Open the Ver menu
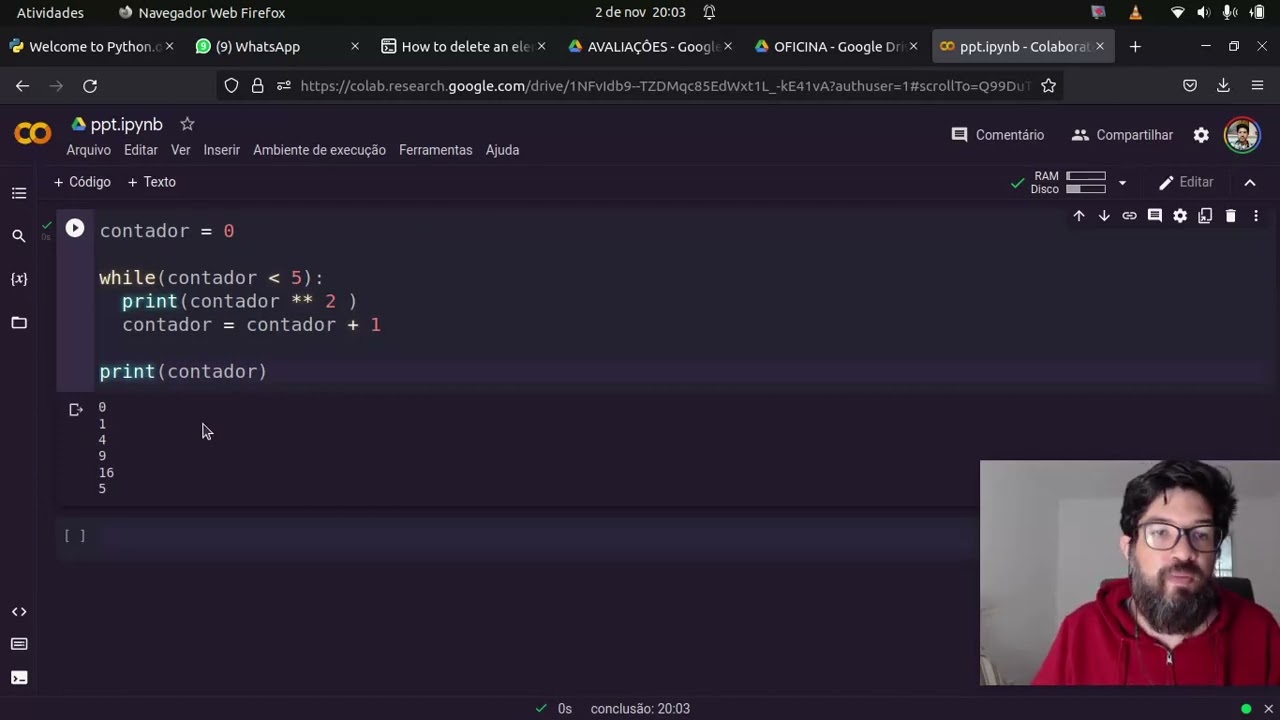Image resolution: width=1280 pixels, height=720 pixels. [x=180, y=150]
